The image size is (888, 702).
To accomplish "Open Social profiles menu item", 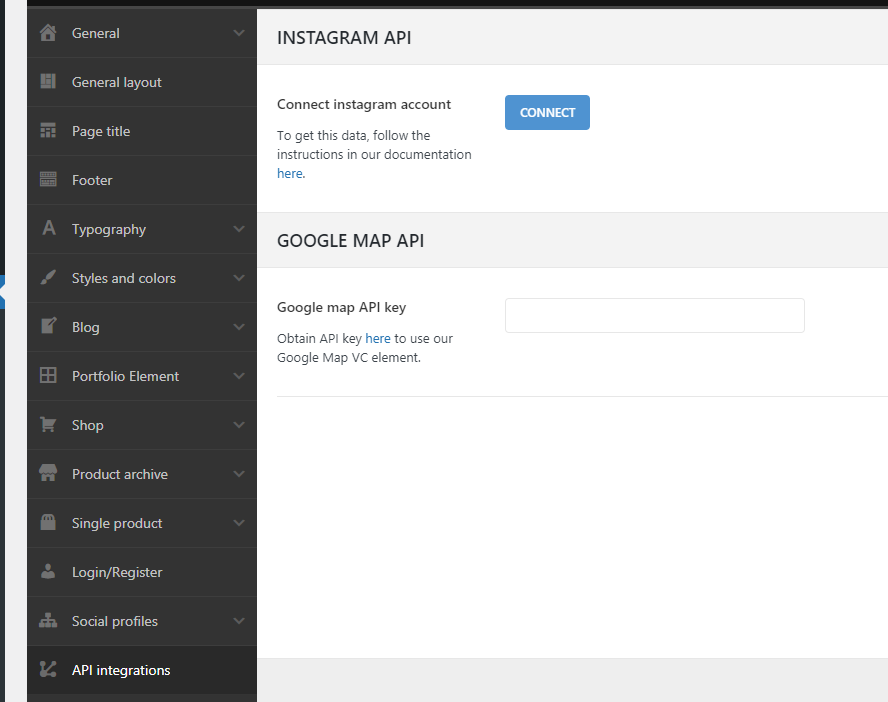I will pyautogui.click(x=142, y=621).
